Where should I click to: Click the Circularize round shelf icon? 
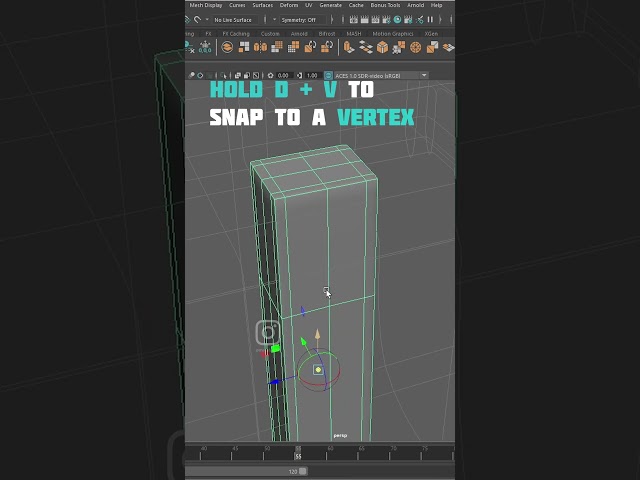[x=416, y=47]
